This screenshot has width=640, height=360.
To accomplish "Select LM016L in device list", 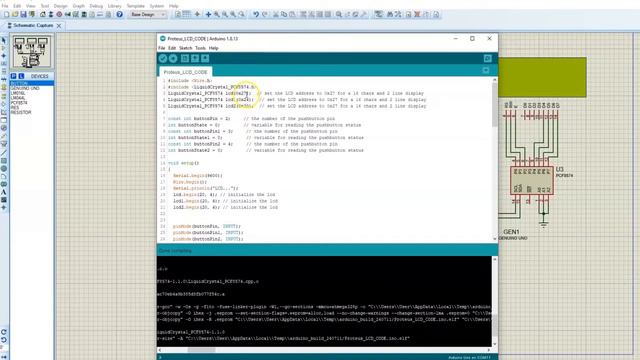I will [x=18, y=93].
